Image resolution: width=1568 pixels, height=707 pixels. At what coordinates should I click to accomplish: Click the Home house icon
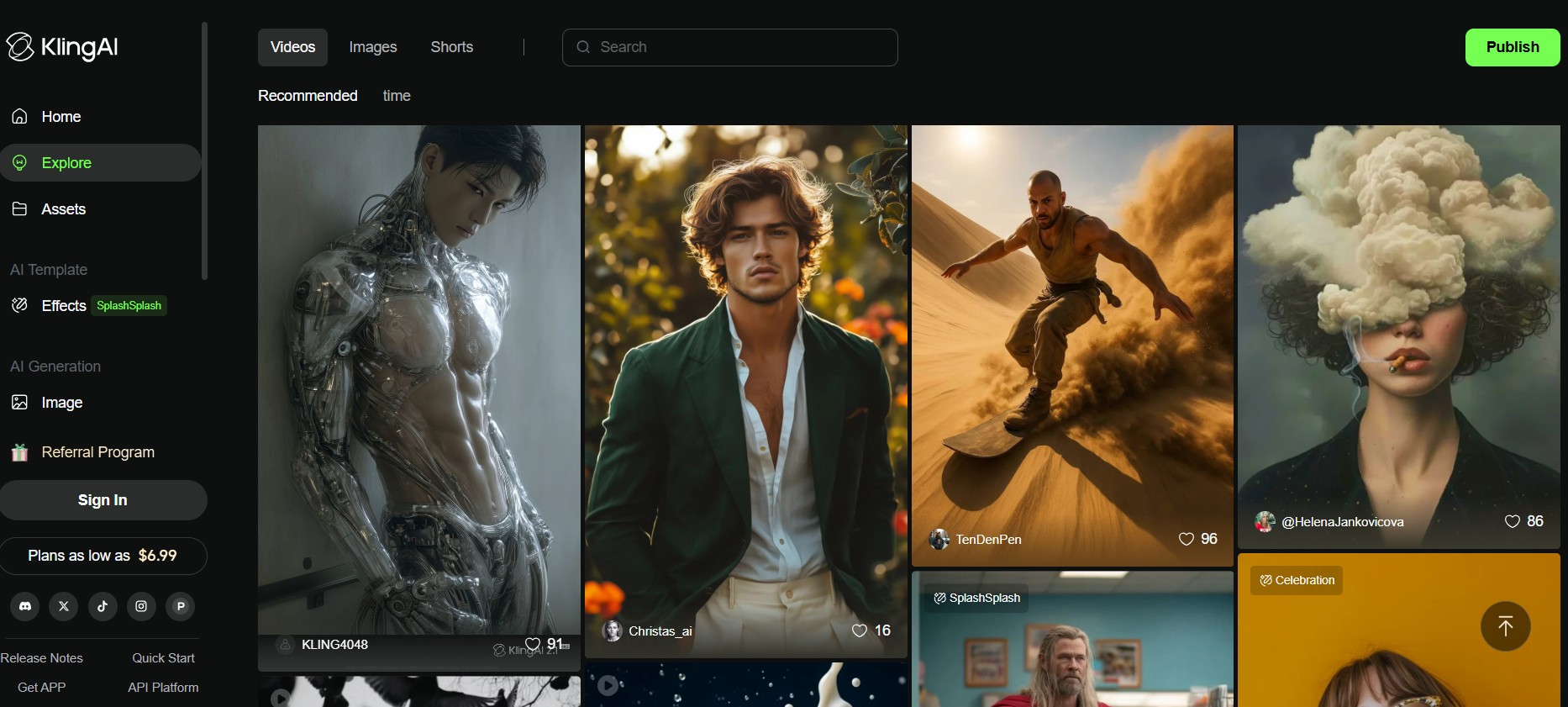[20, 117]
